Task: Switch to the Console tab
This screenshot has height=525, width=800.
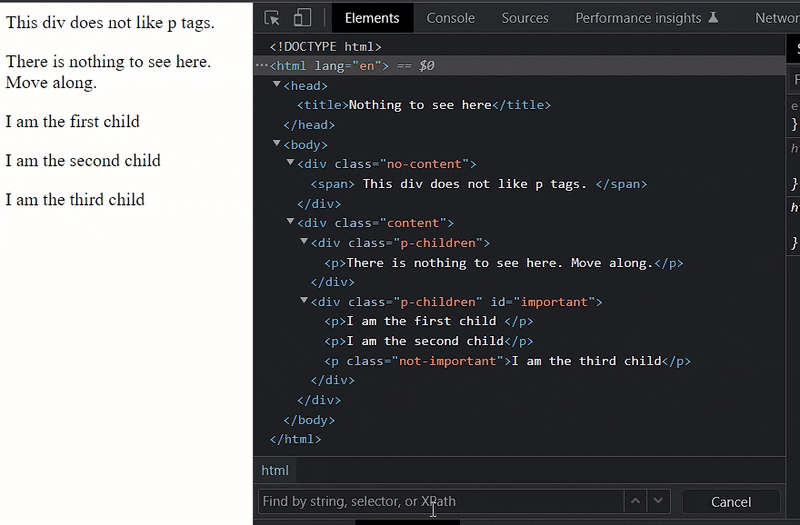Action: 451,18
